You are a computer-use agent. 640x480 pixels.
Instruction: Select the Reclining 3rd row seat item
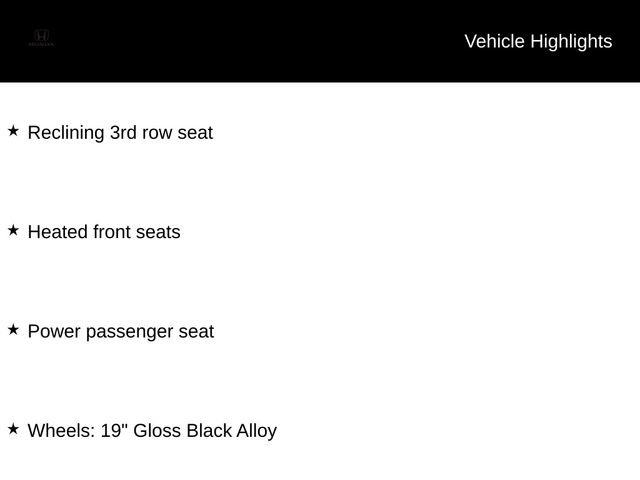120,132
